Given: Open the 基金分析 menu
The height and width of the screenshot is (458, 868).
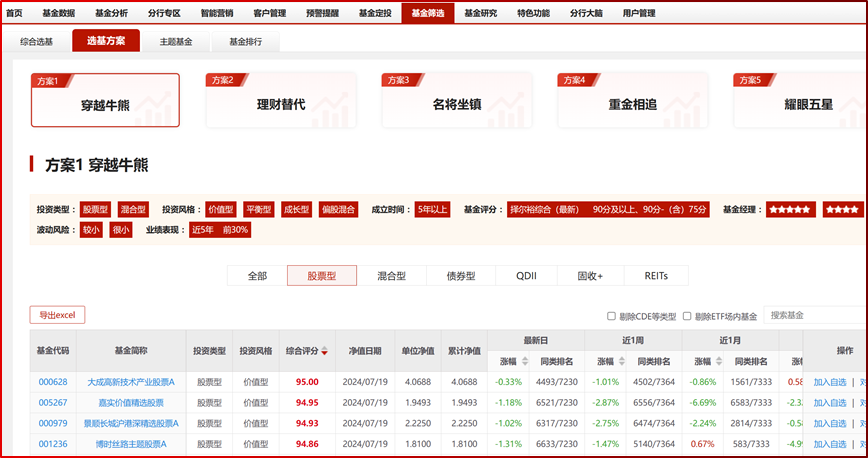Looking at the screenshot, I should coord(111,13).
